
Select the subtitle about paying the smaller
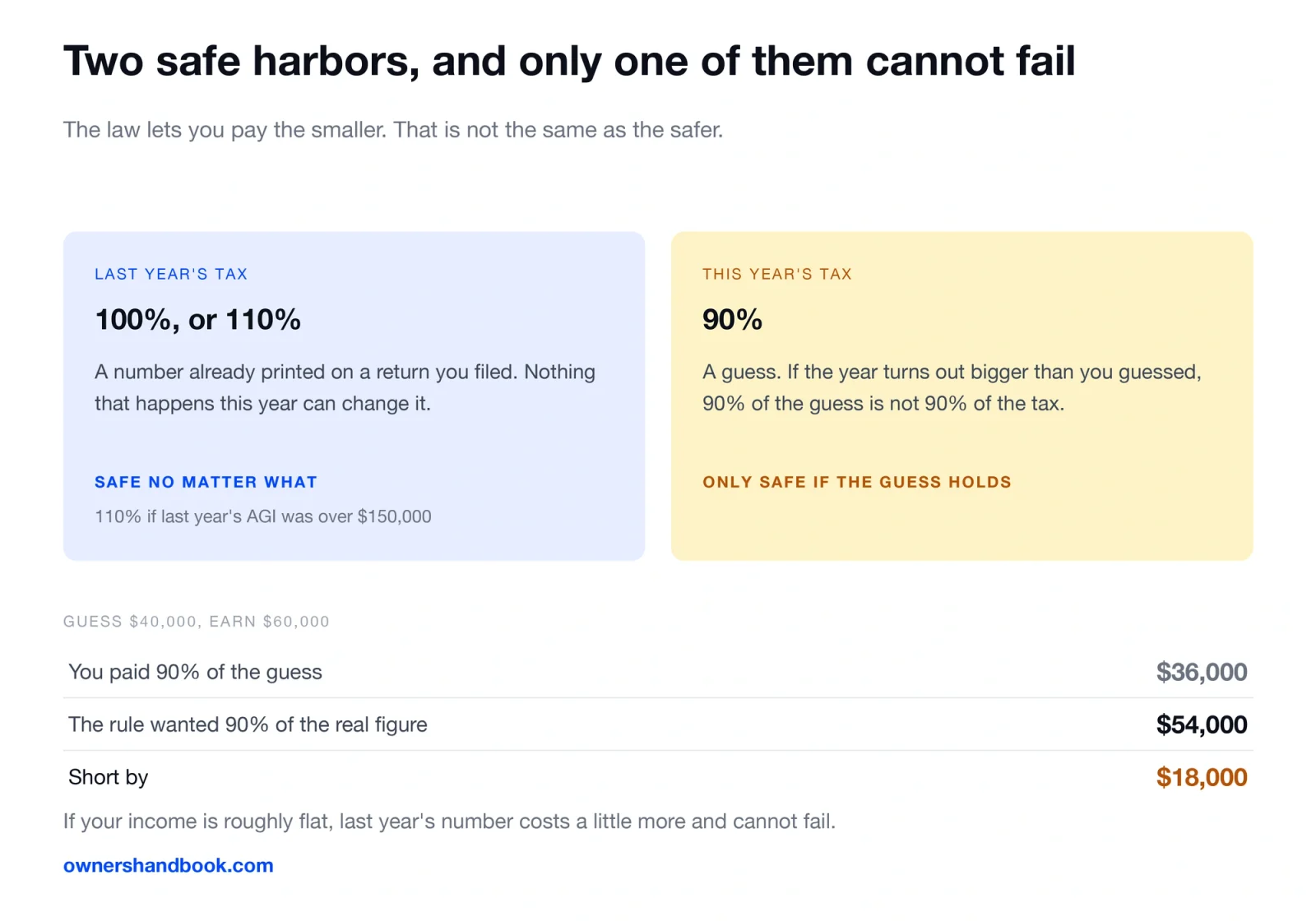pos(393,130)
